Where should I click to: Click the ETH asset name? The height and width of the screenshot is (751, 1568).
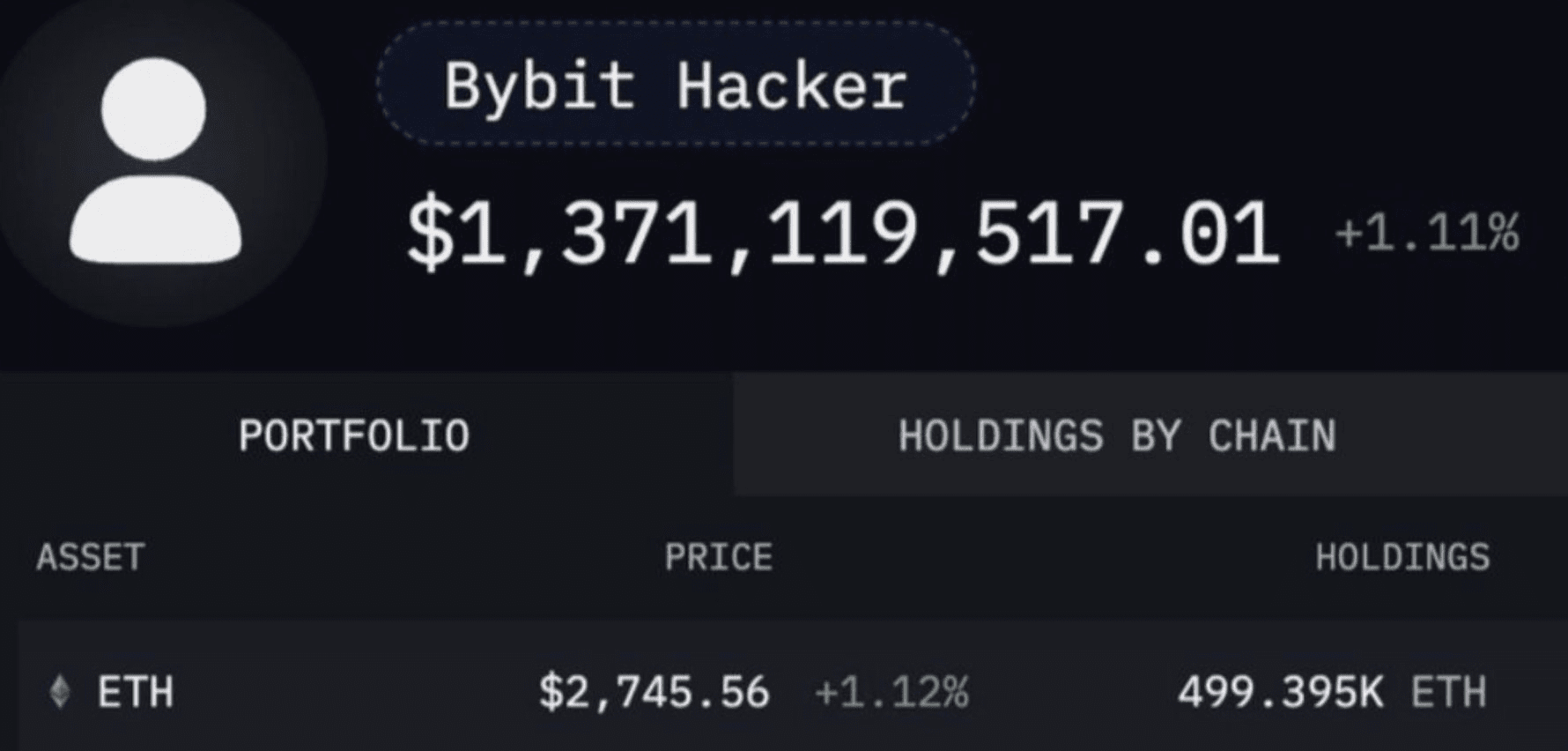136,692
